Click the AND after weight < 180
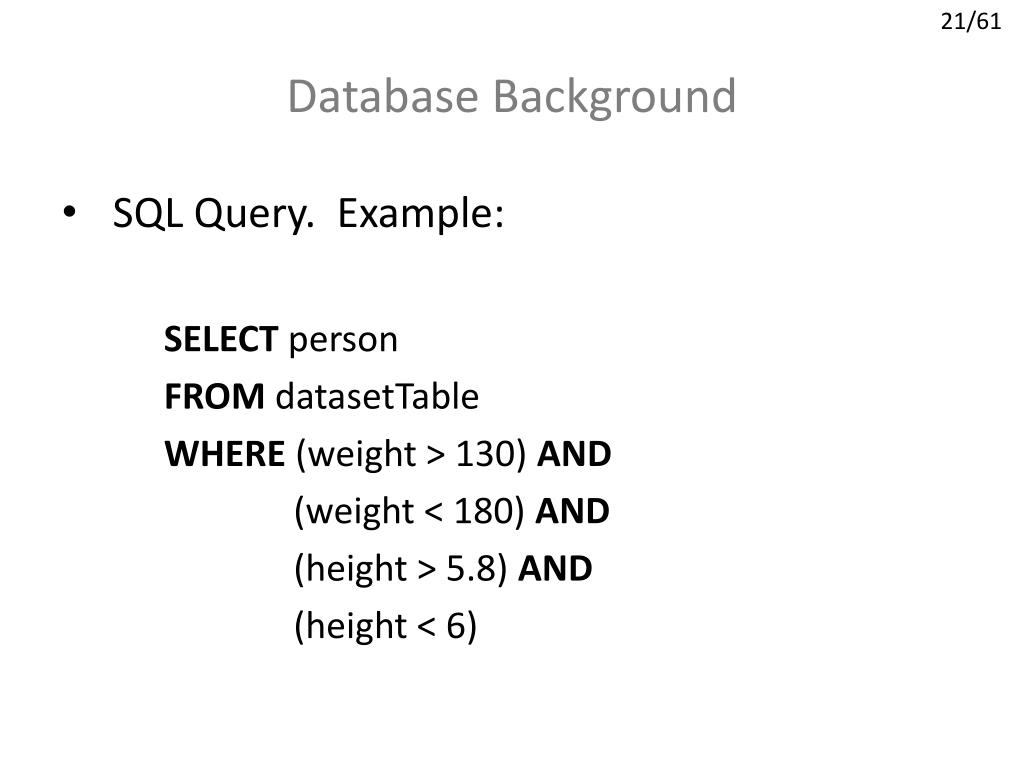Screen dimensions: 1024x768 click(572, 511)
